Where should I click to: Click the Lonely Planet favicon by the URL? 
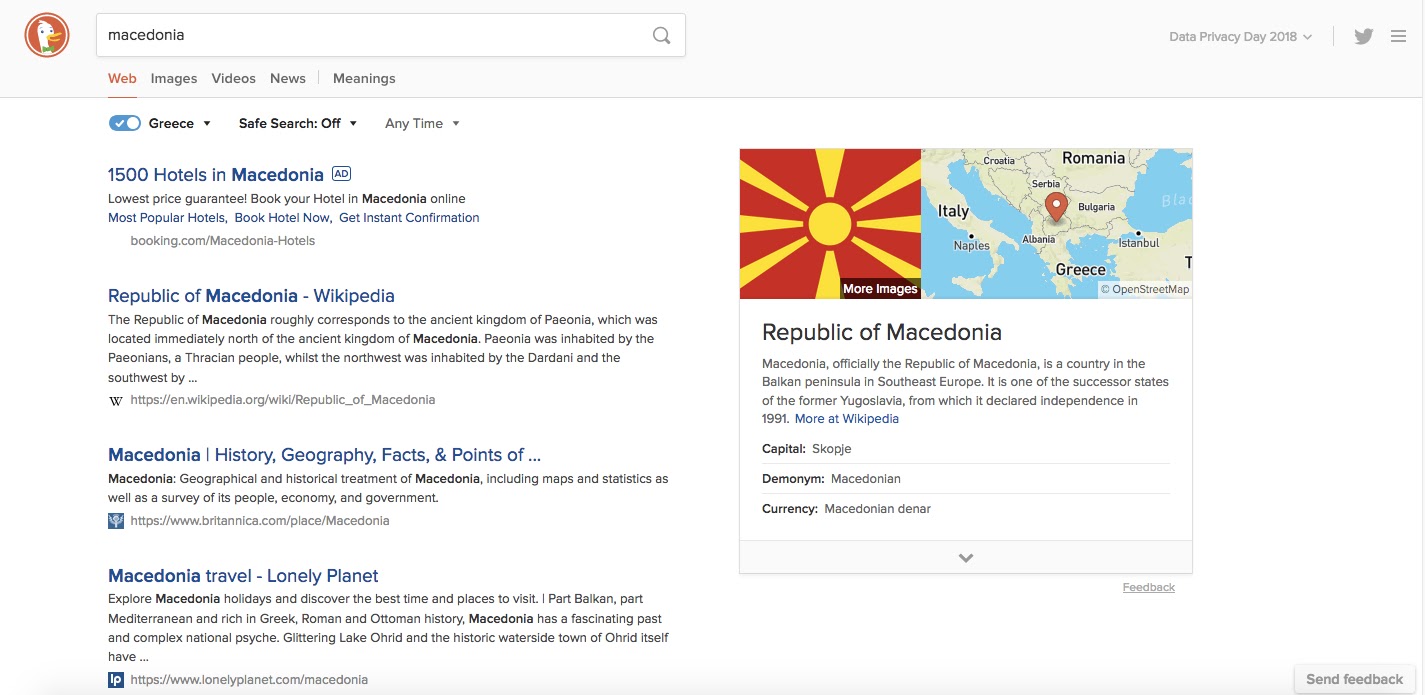[x=116, y=680]
